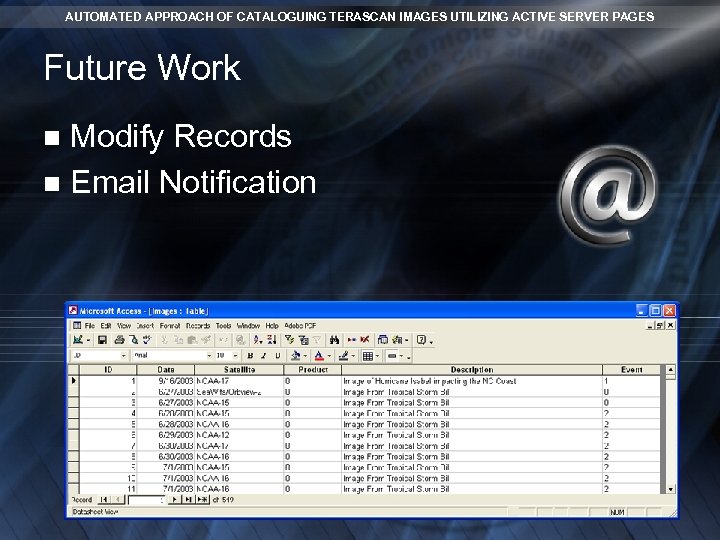Click the new record navigation button
This screenshot has width=720, height=540.
point(202,500)
